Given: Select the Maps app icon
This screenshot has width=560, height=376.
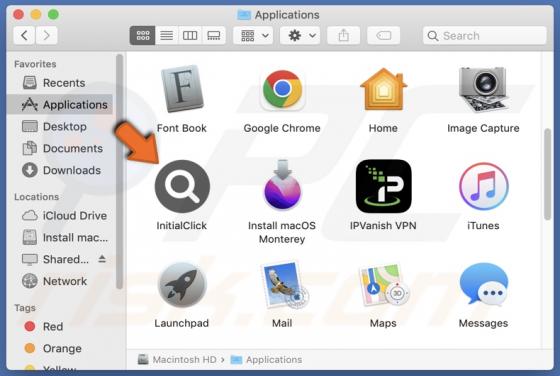Looking at the screenshot, I should coord(384,285).
